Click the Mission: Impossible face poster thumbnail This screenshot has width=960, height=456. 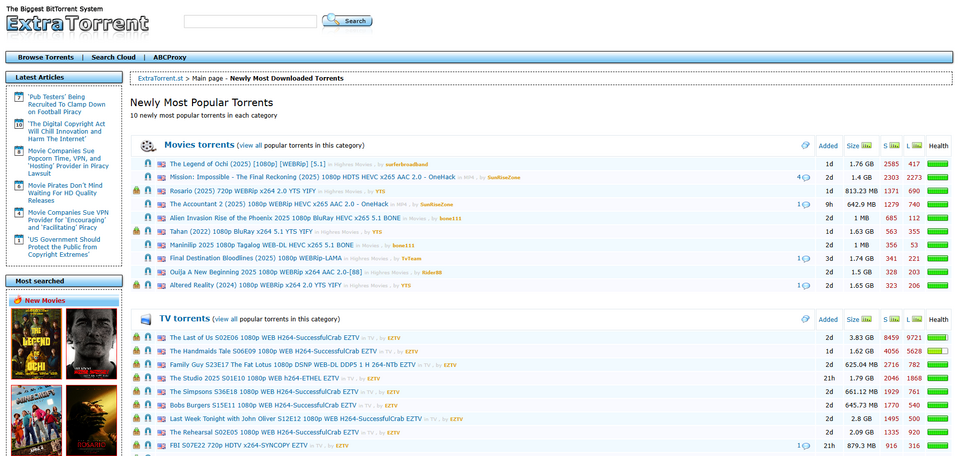[91, 344]
